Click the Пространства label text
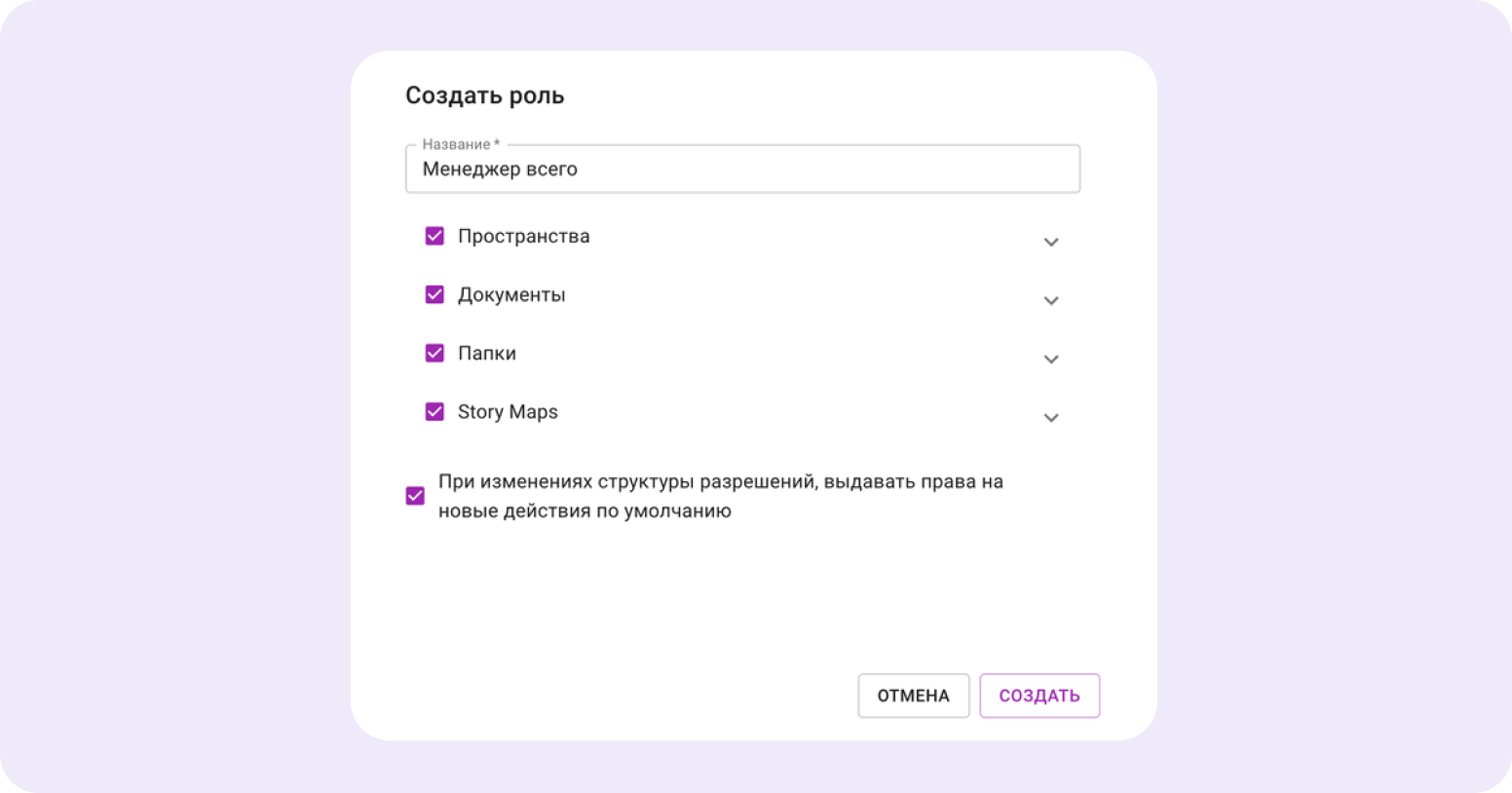This screenshot has width=1512, height=793. (523, 236)
